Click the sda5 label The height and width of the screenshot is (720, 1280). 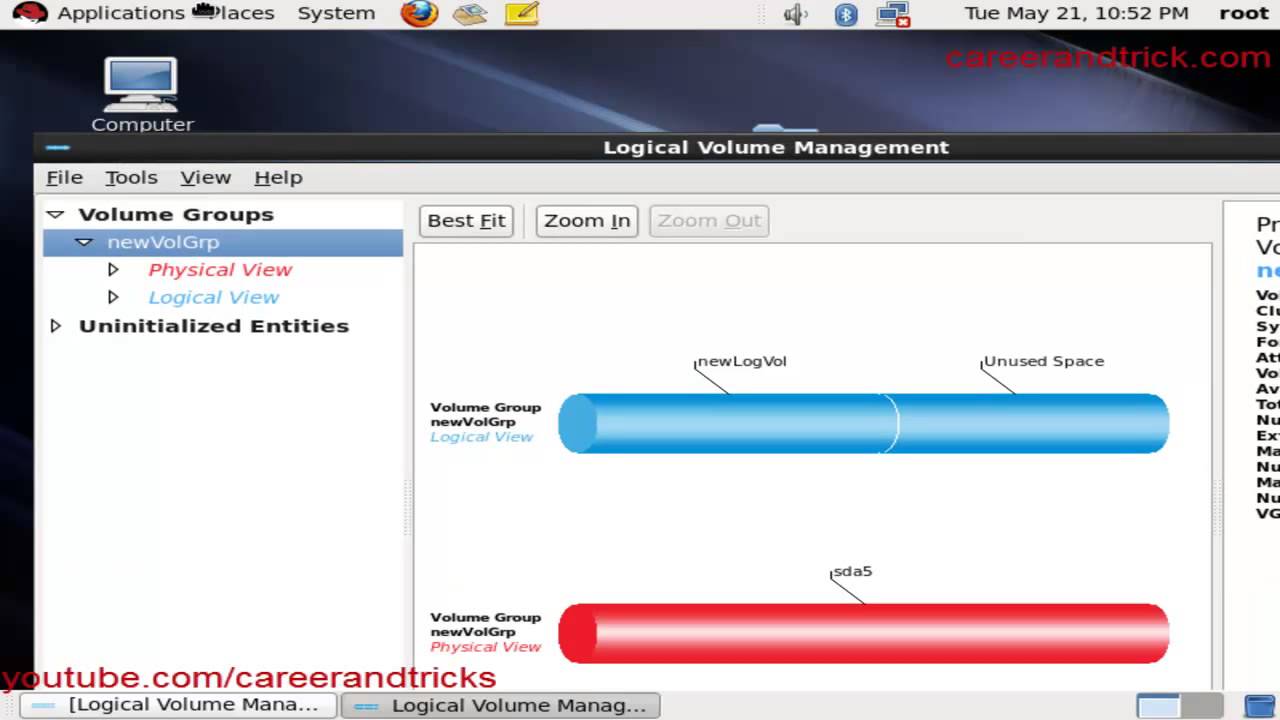(853, 571)
